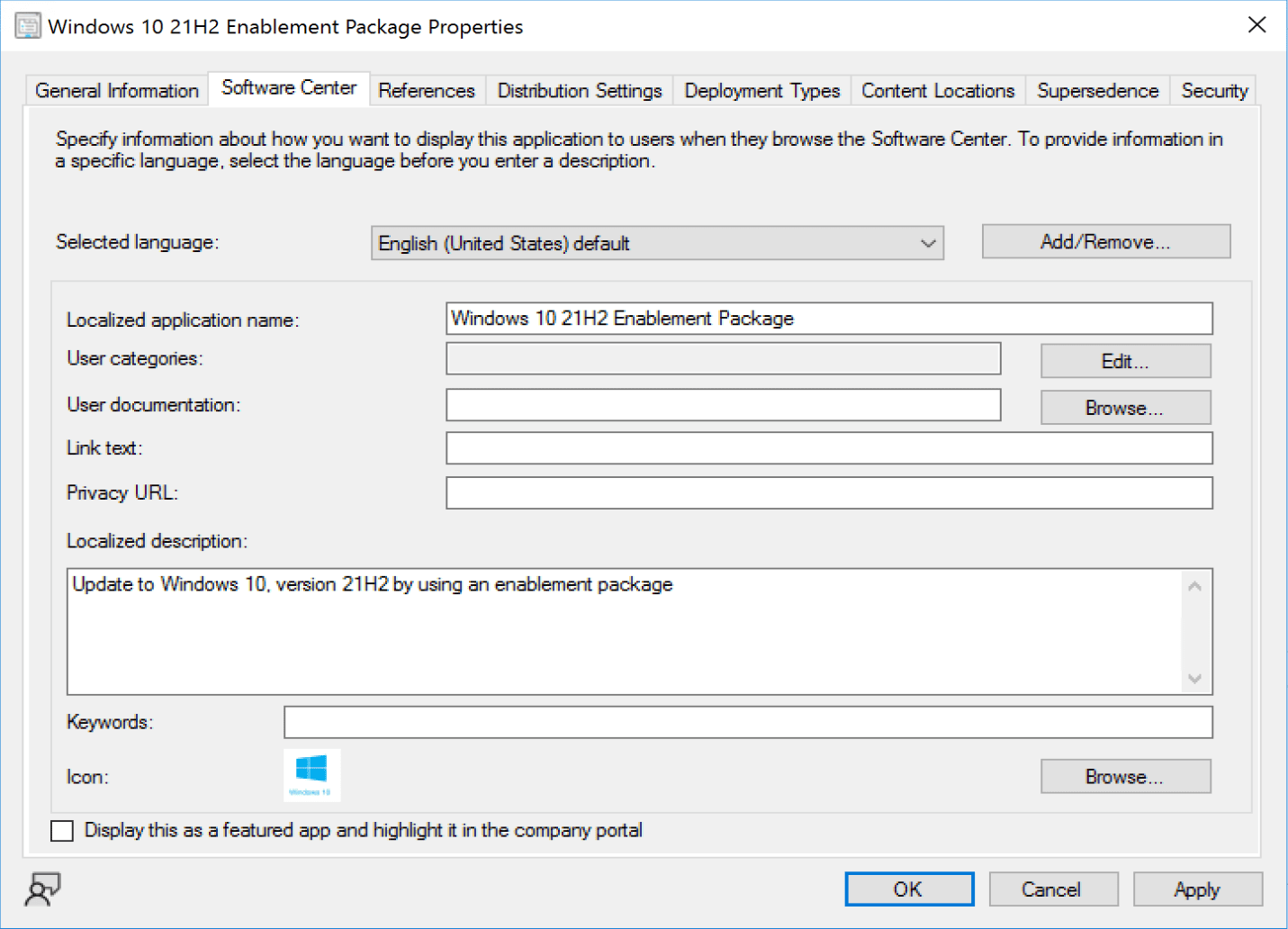
Task: Focus the Privacy URL input field
Action: 828,493
